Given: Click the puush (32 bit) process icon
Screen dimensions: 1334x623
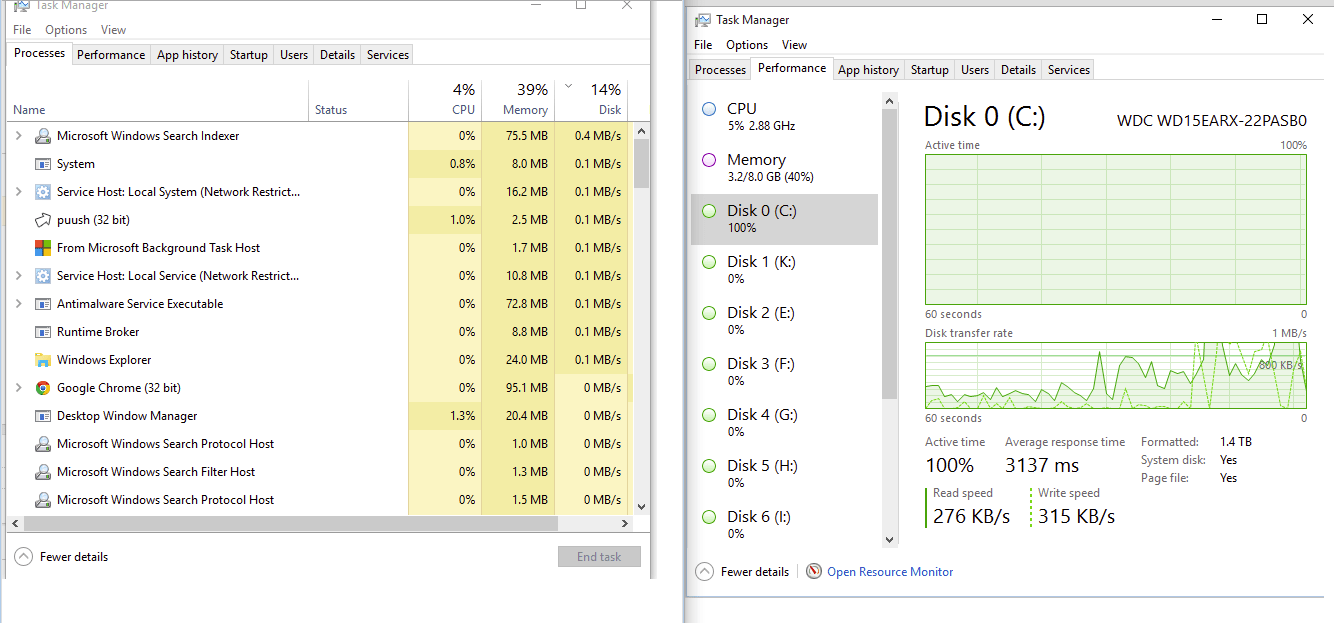Looking at the screenshot, I should coord(43,220).
